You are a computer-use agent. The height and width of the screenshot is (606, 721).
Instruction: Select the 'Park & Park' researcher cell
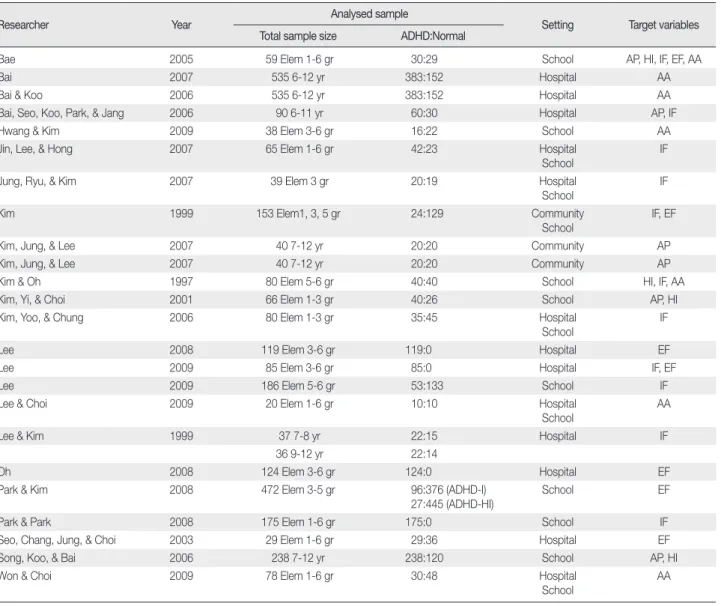25,522
